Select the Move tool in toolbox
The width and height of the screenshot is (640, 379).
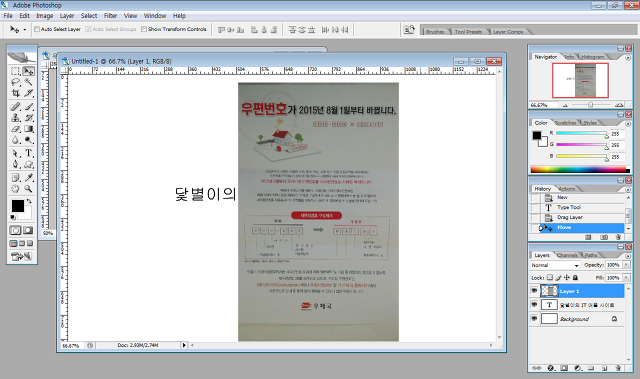(28, 71)
